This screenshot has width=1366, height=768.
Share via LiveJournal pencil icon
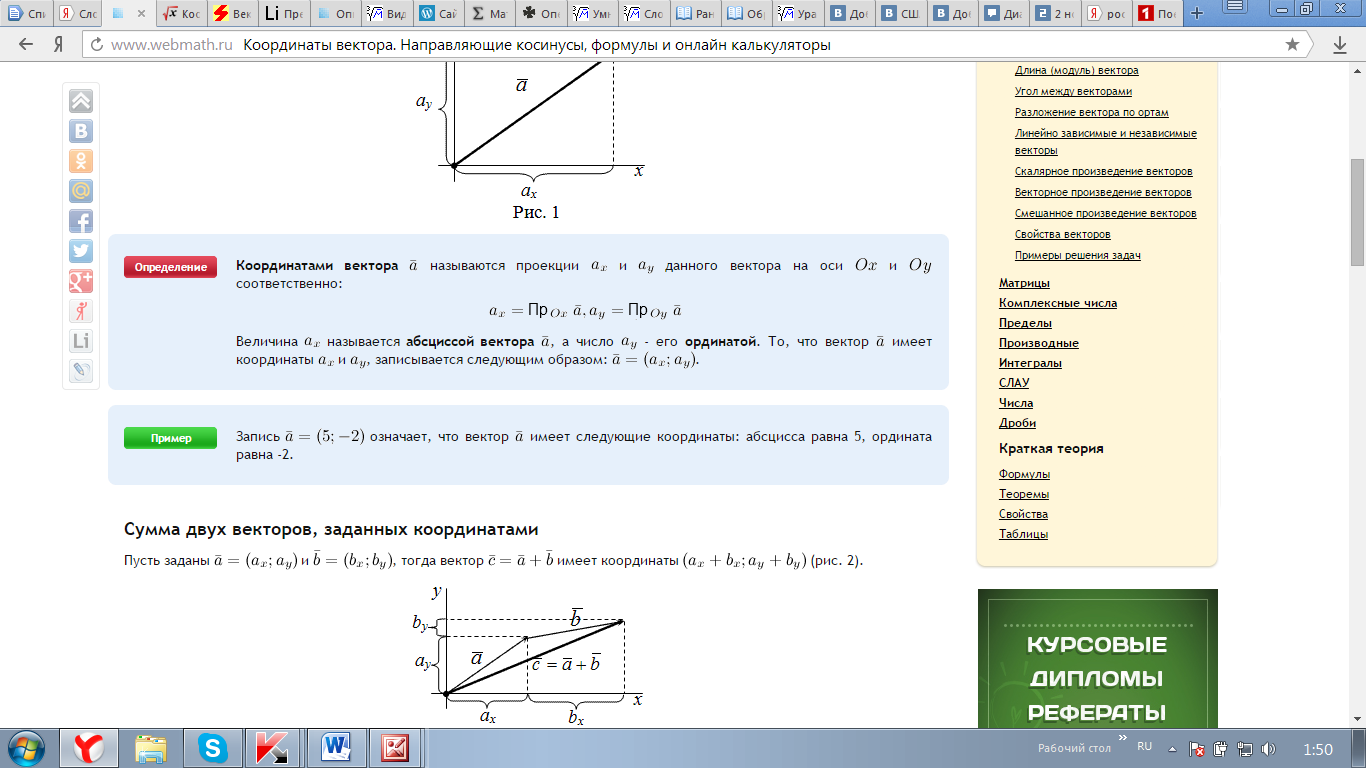[81, 371]
